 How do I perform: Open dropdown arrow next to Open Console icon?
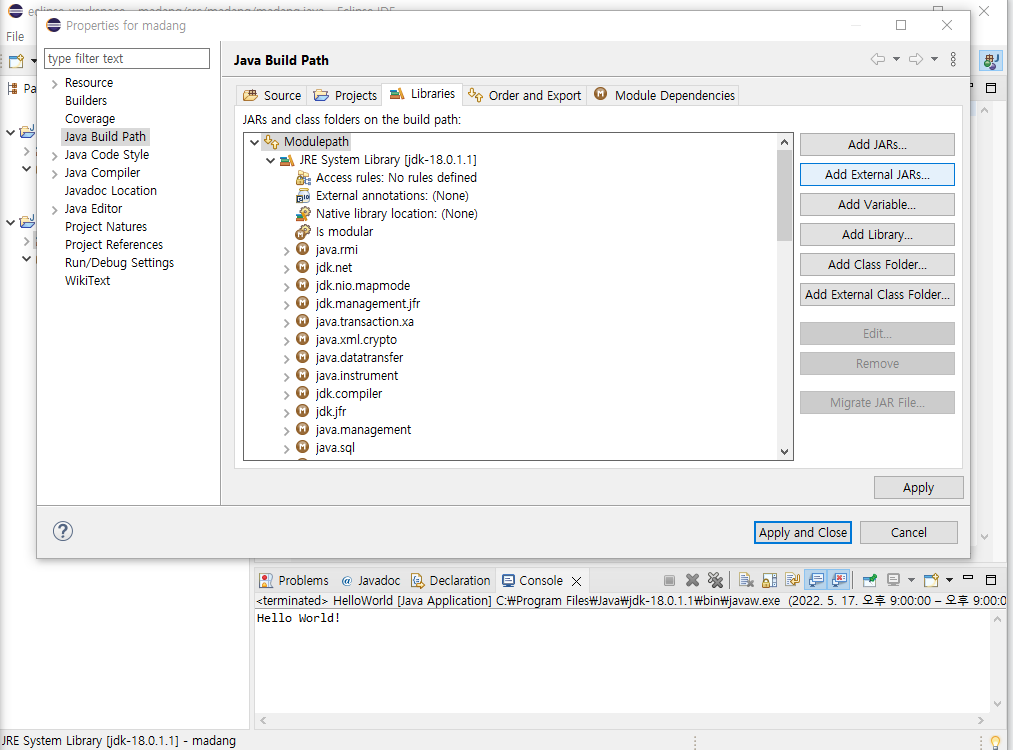[x=949, y=580]
